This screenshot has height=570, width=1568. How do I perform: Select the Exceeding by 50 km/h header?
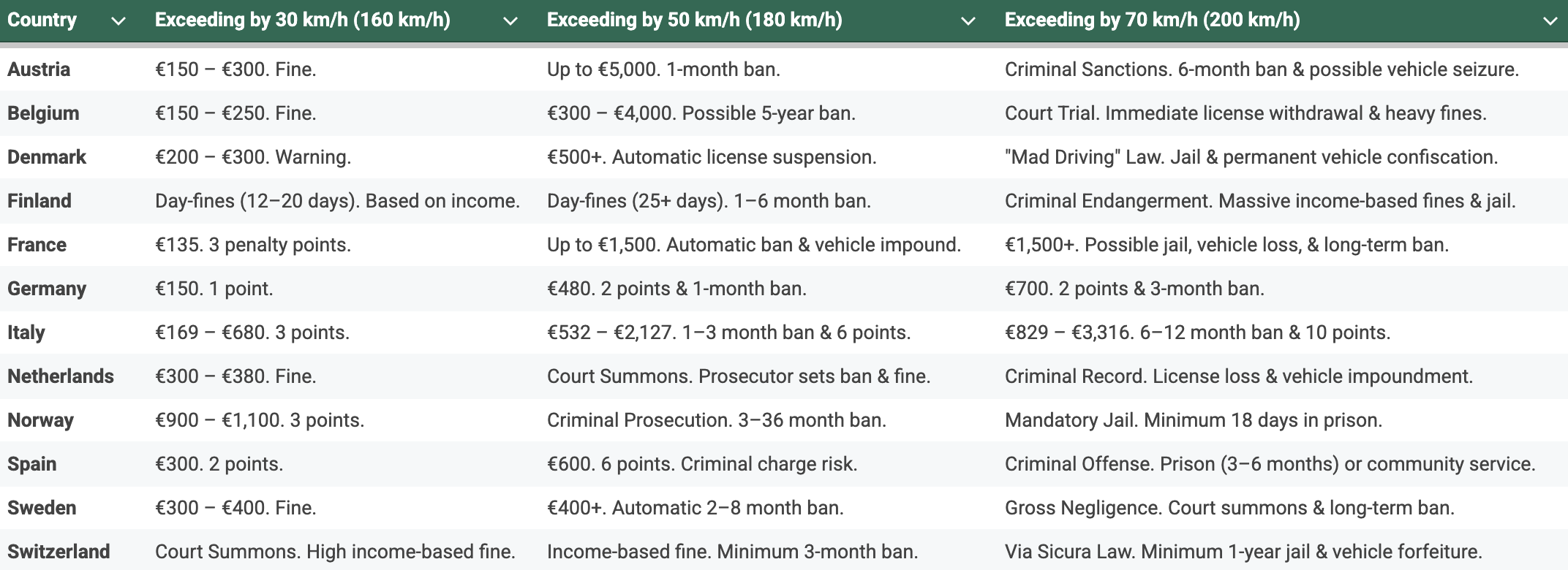tap(694, 20)
